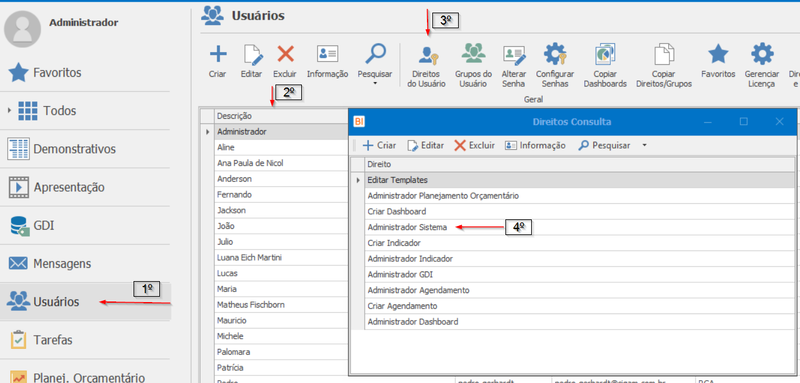This screenshot has height=383, width=800.
Task: Select Administrador row in users list
Action: point(281,132)
